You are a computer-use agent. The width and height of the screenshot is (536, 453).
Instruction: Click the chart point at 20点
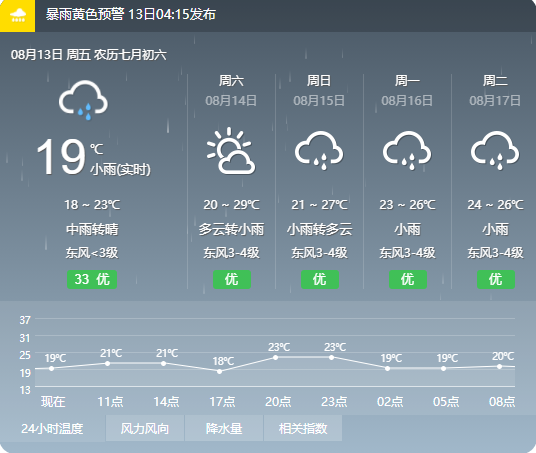(276, 358)
